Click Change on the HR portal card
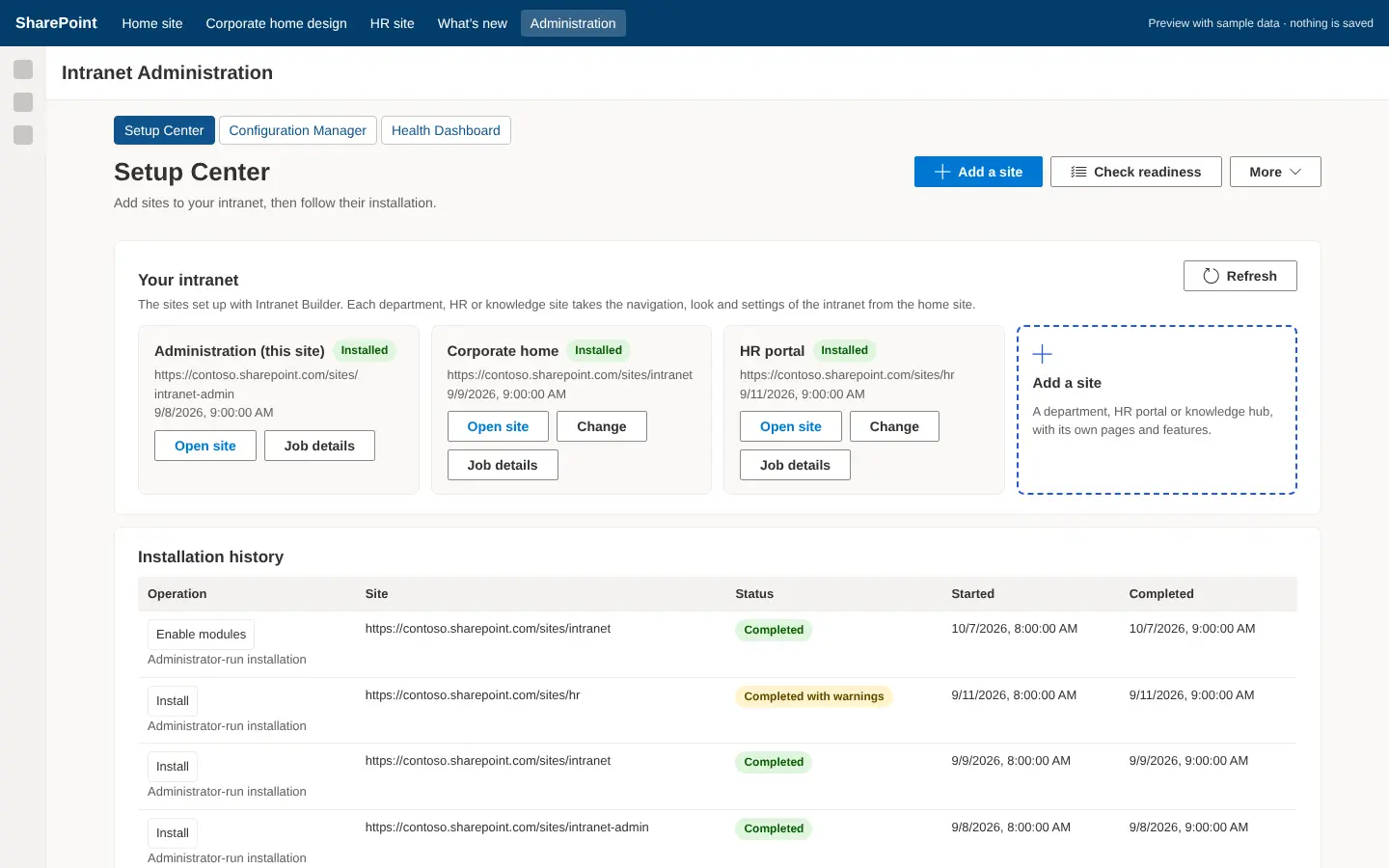Image resolution: width=1389 pixels, height=868 pixels. (x=894, y=426)
